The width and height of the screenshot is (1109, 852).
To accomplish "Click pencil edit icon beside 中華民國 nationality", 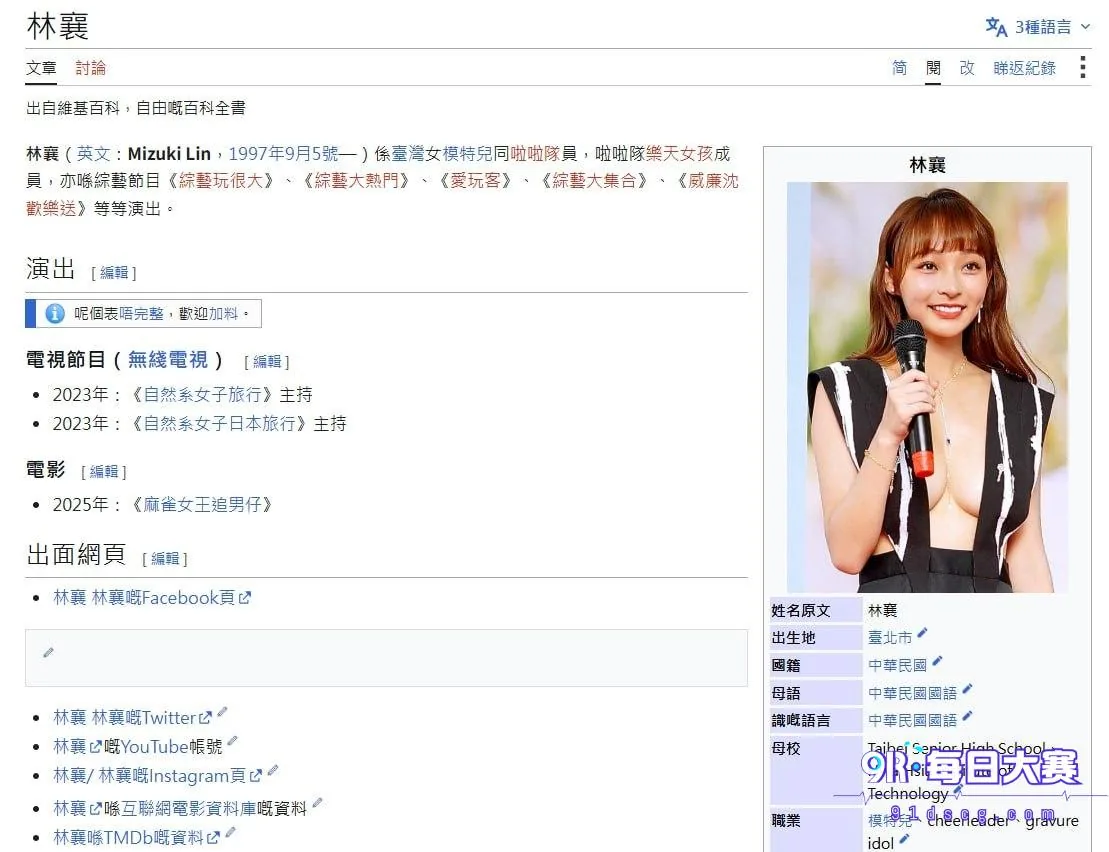I will point(937,660).
